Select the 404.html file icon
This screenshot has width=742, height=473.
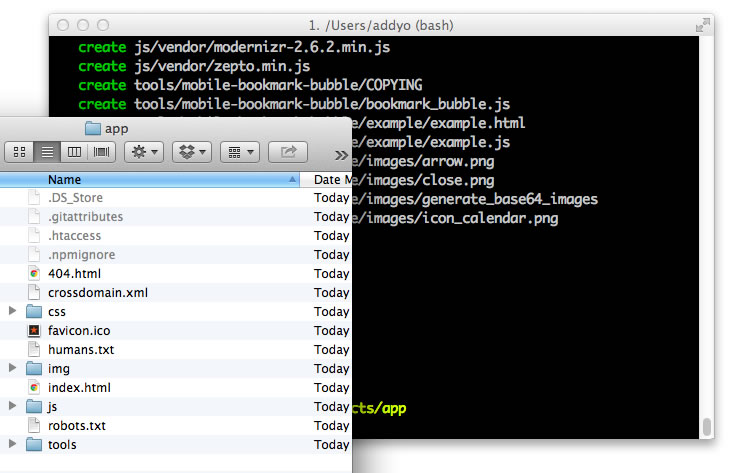[x=34, y=274]
